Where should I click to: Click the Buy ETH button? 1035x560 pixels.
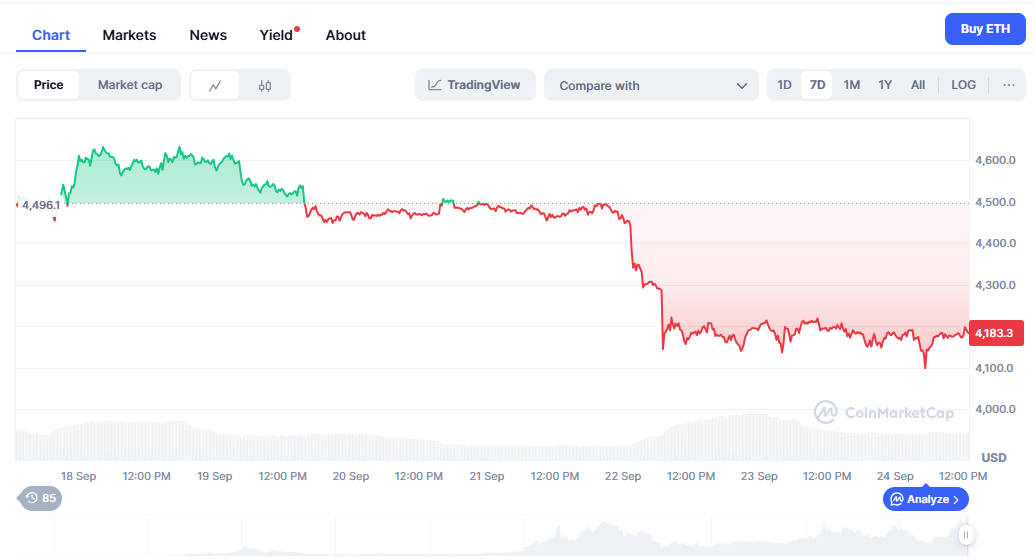click(x=985, y=29)
